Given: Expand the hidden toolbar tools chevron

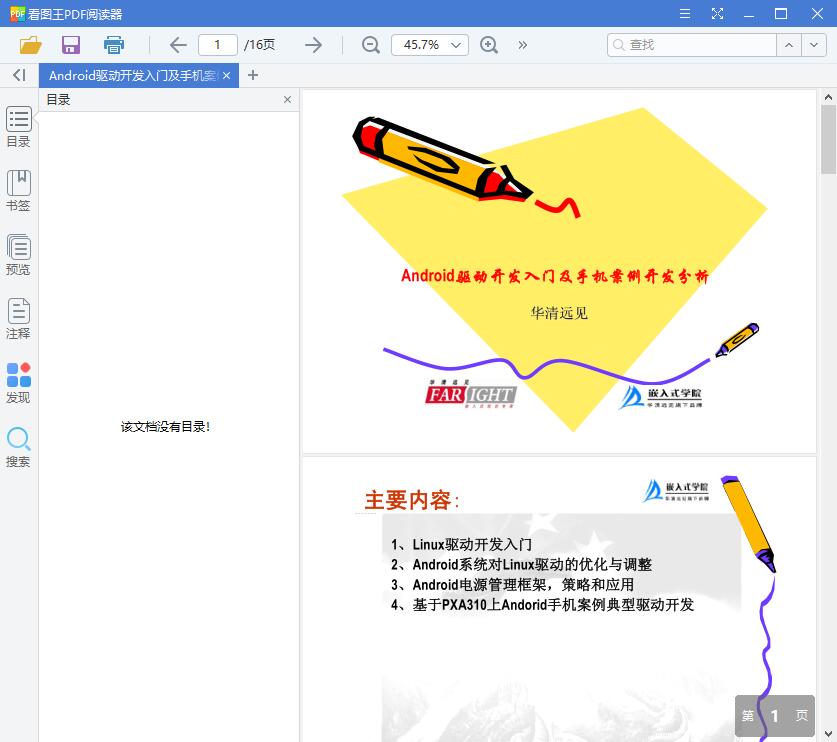Looking at the screenshot, I should [522, 45].
